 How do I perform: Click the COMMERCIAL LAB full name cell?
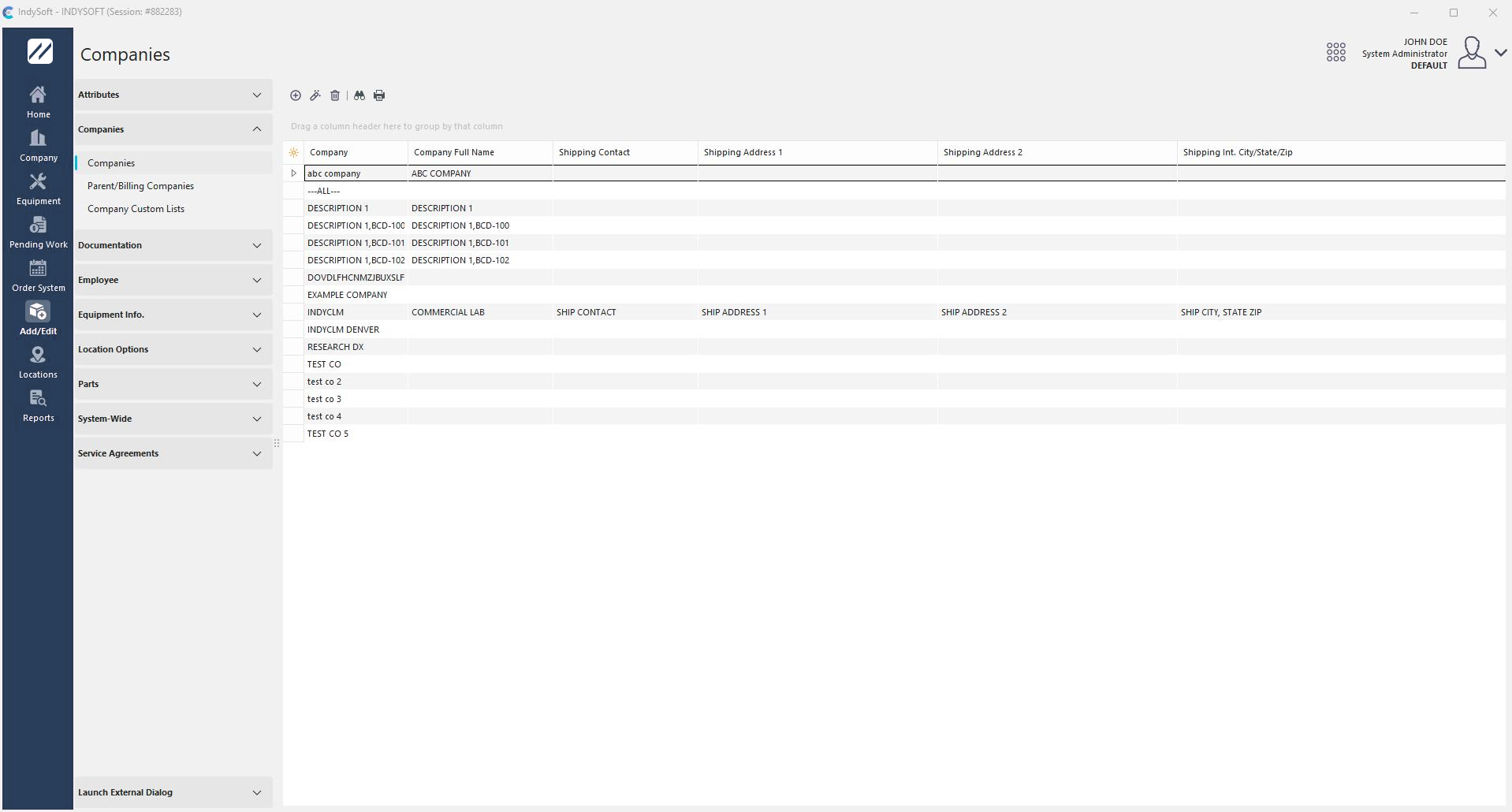click(x=481, y=312)
